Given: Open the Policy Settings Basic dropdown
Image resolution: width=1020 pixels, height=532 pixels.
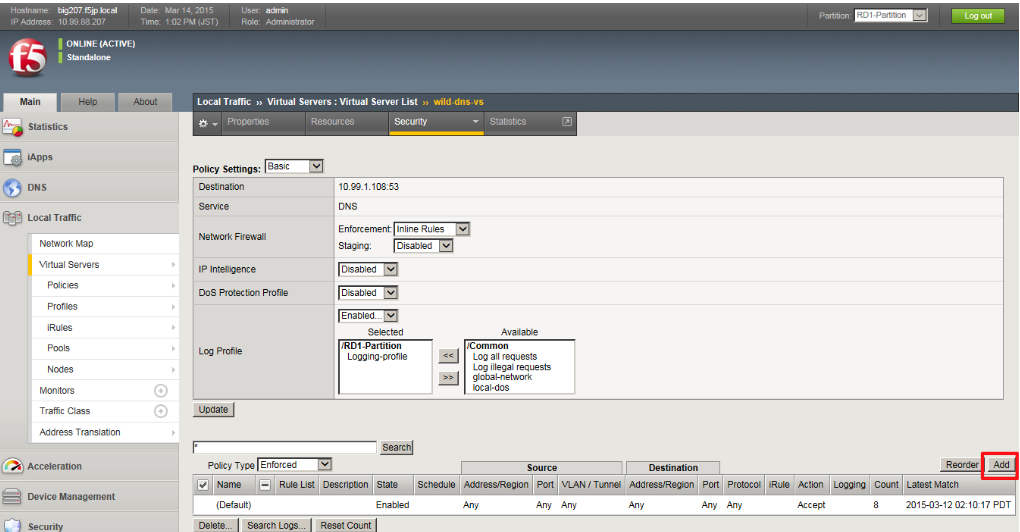Looking at the screenshot, I should click(294, 166).
